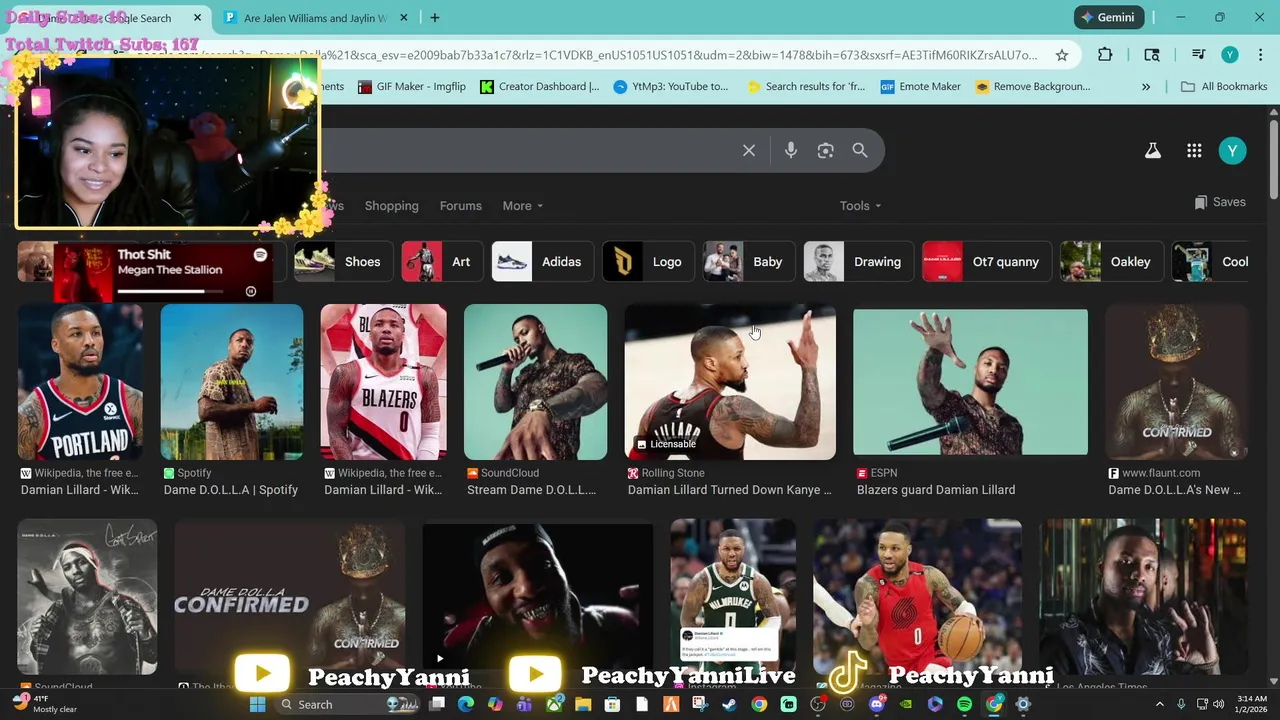Open a new Chrome tab
The width and height of the screenshot is (1280, 720).
point(435,18)
